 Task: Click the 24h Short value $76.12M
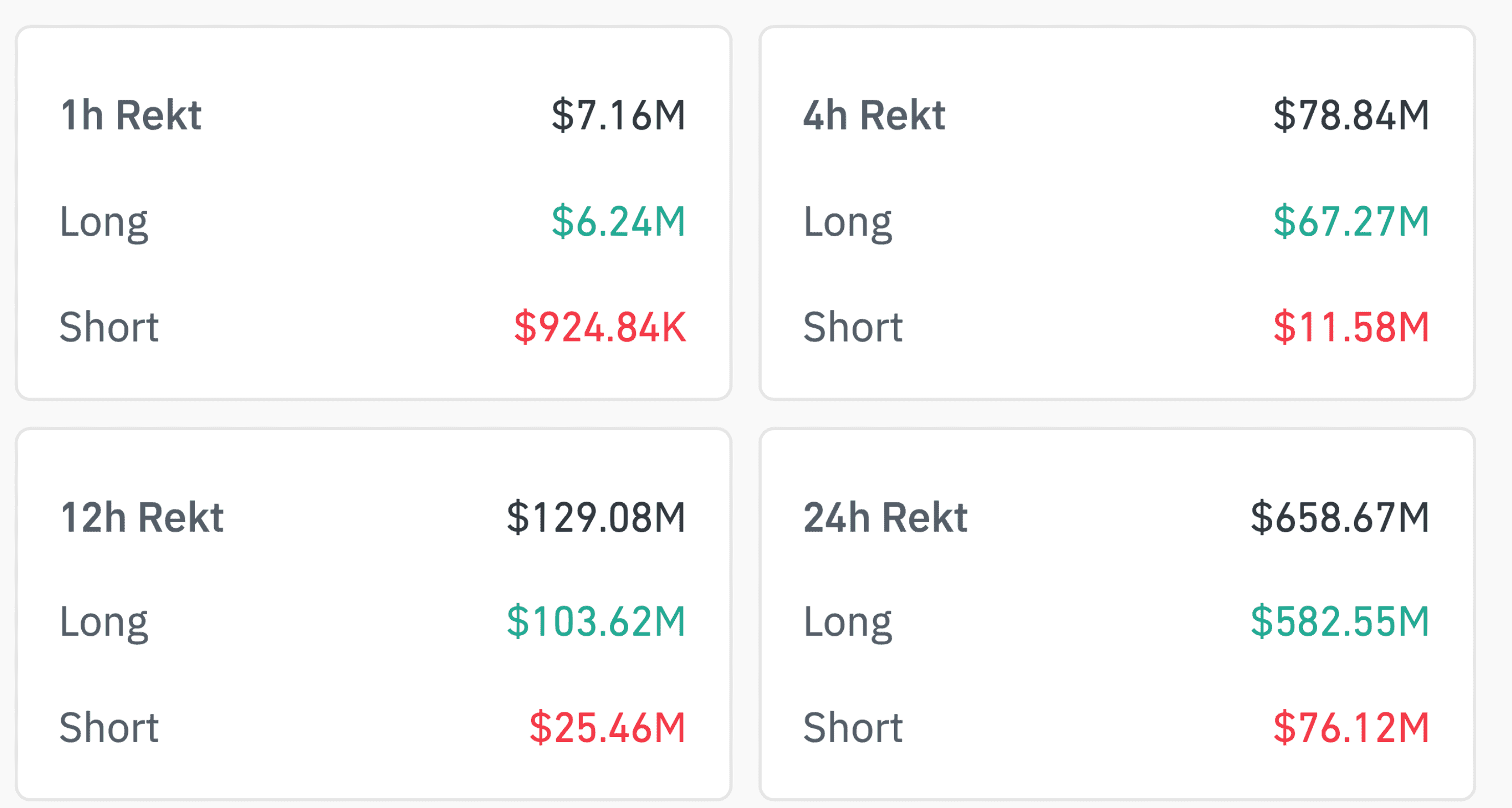[x=1350, y=728]
